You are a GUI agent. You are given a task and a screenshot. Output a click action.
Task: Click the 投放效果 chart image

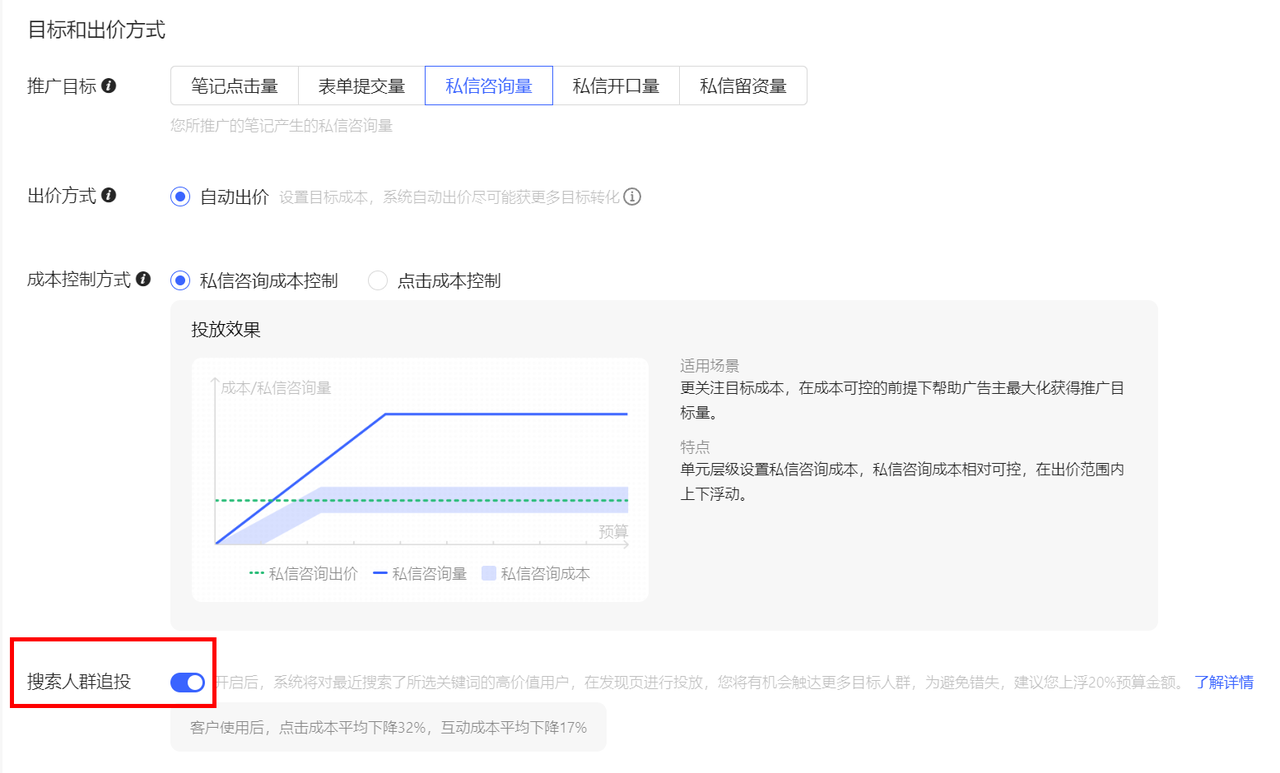click(420, 480)
